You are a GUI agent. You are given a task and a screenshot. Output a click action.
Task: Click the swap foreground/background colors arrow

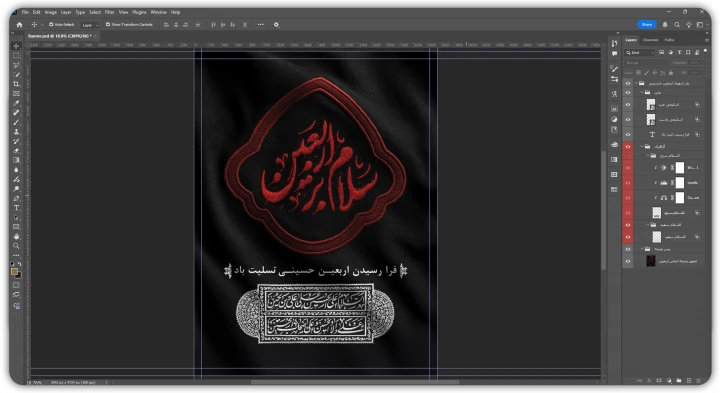point(20,264)
